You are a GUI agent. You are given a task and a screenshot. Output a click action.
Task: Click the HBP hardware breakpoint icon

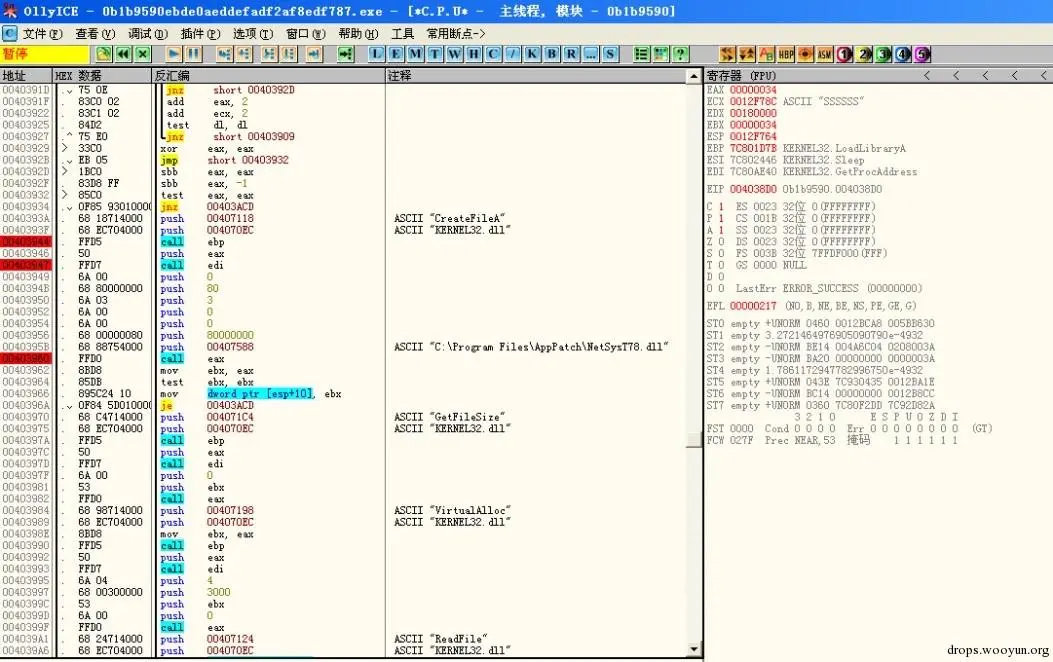point(786,54)
